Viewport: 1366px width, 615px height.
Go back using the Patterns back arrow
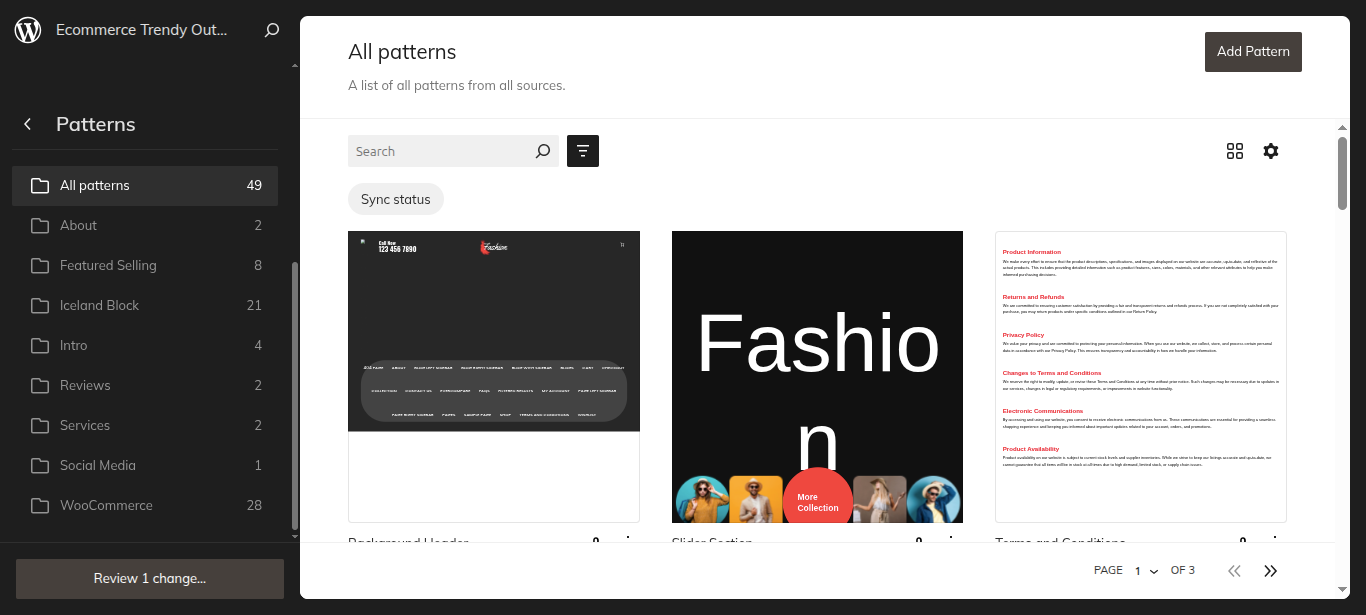point(28,124)
